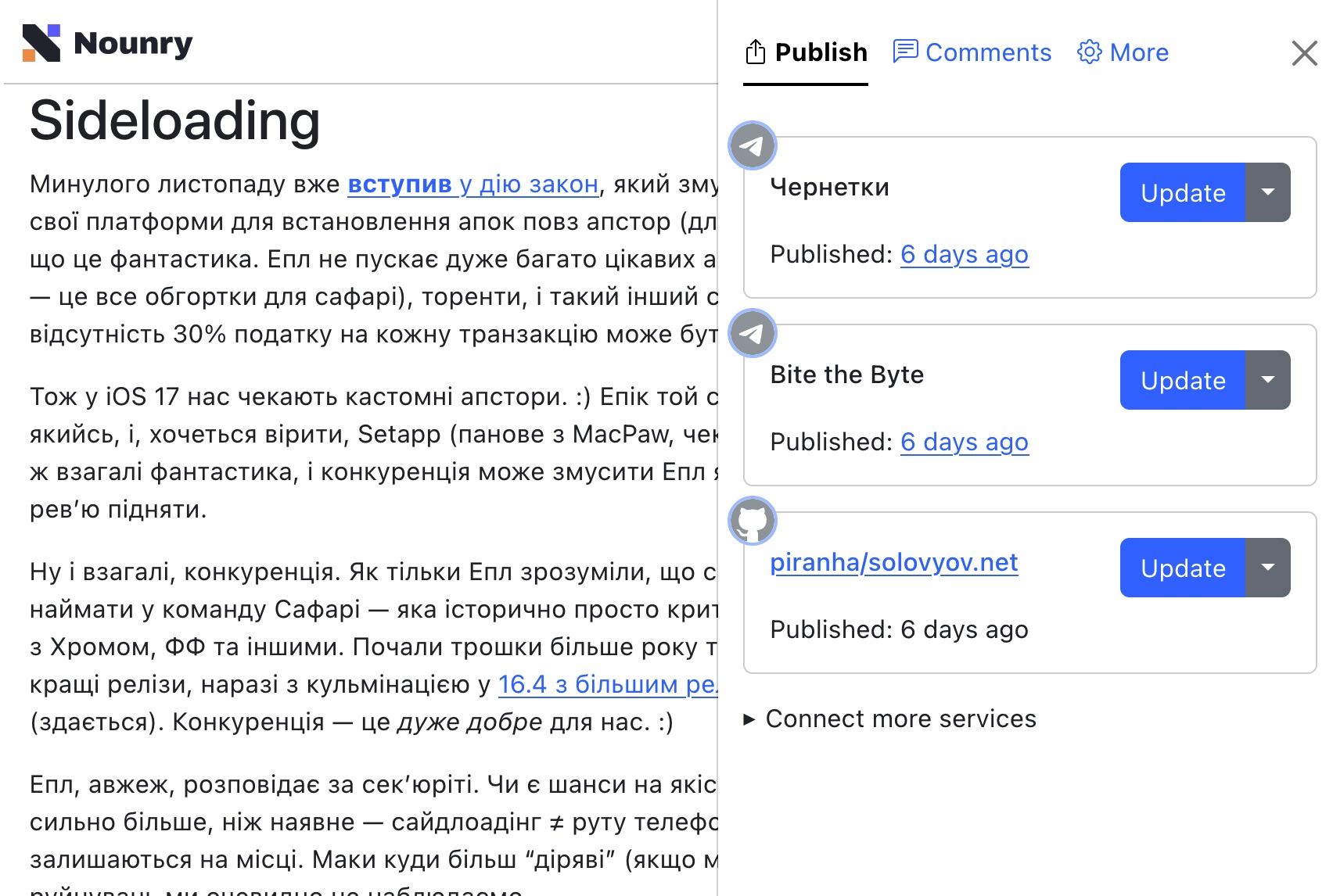Click Update for Чернетки
This screenshot has width=1333, height=896.
[1182, 192]
